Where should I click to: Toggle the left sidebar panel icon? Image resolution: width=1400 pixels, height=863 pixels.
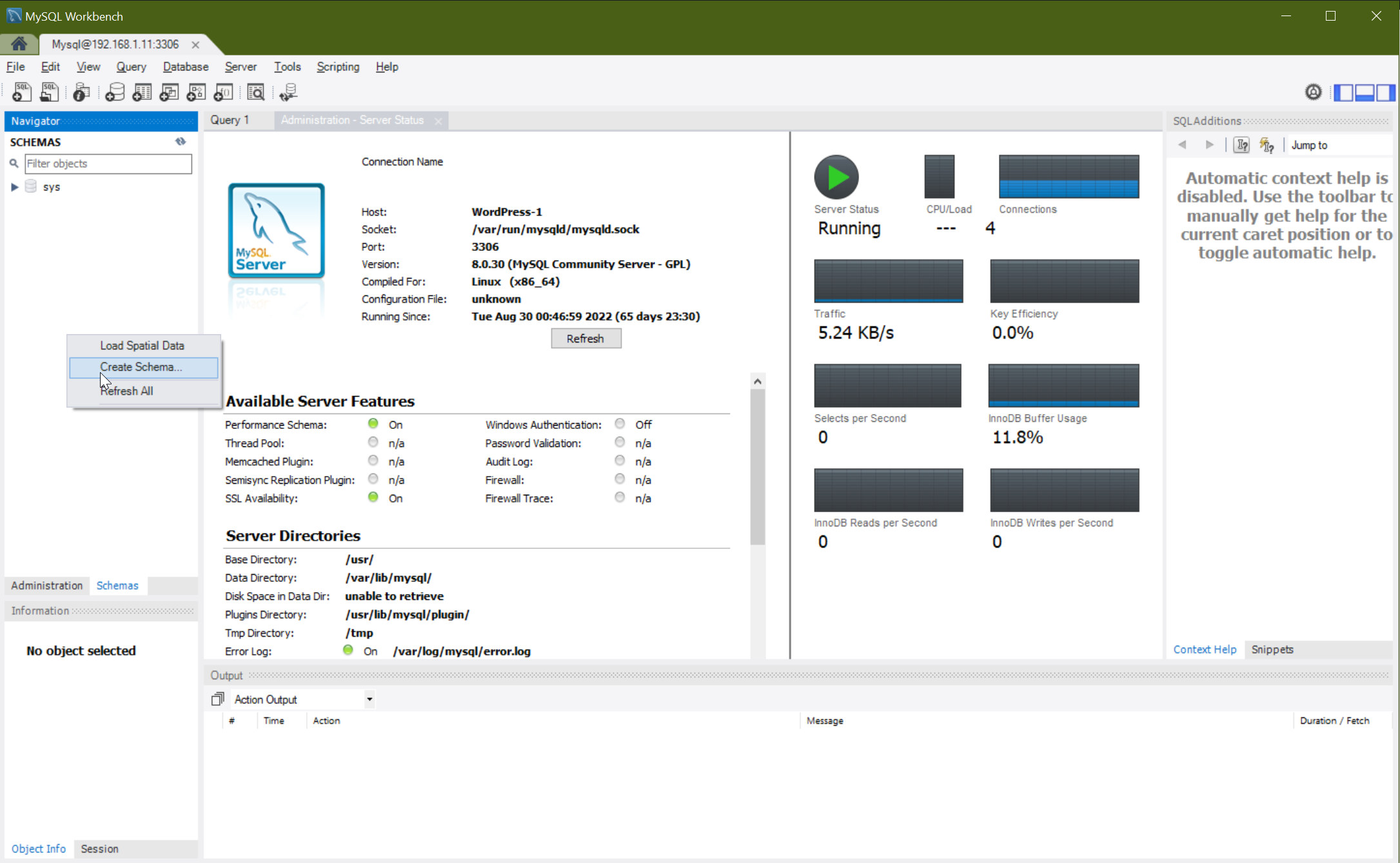click(x=1343, y=92)
